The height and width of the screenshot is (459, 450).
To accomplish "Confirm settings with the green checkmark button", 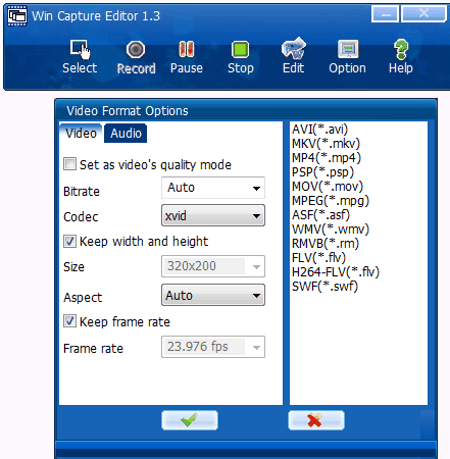I will click(x=190, y=420).
